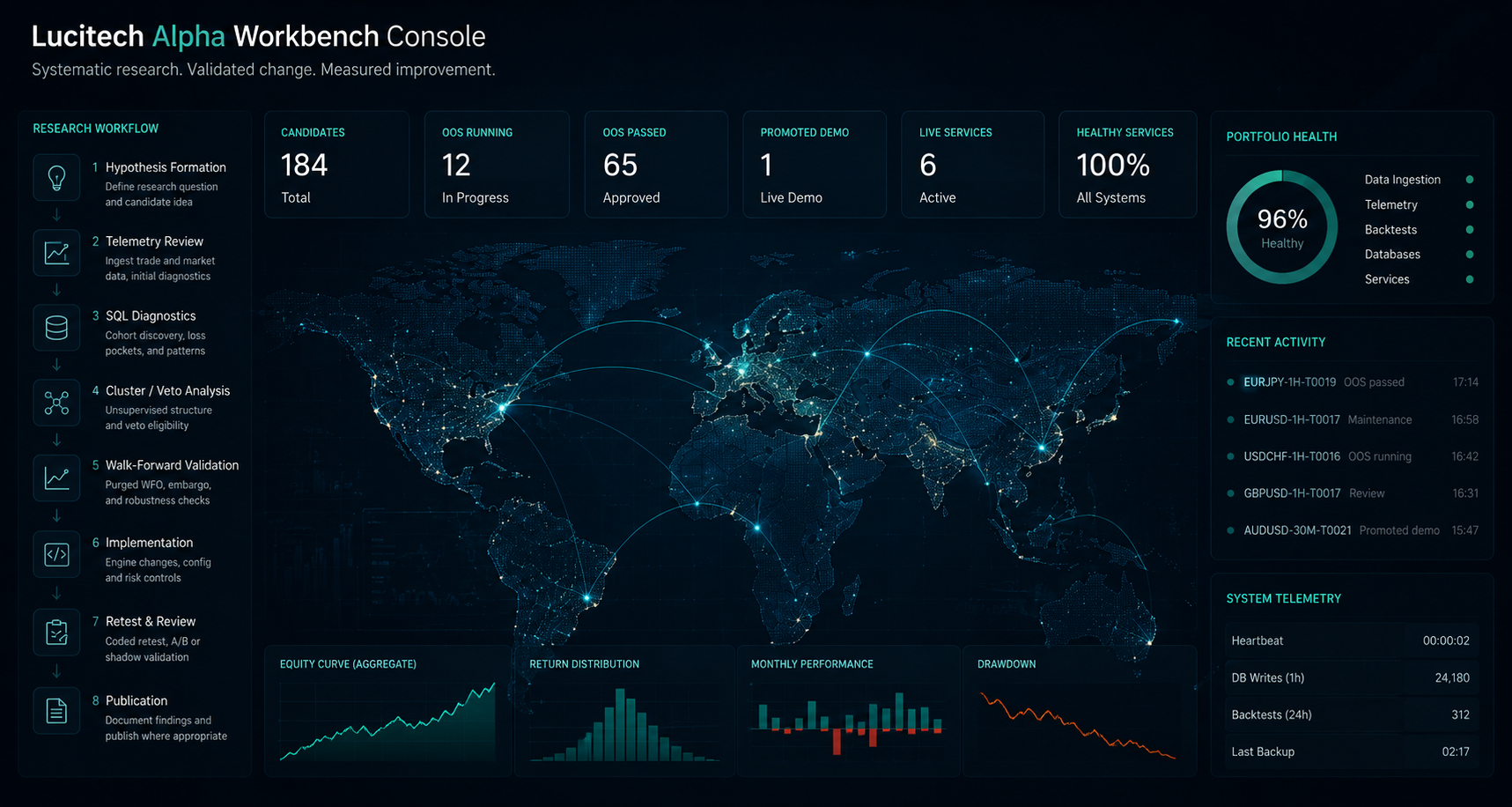
Task: Click the Heartbeat value 00:00:02
Action: (x=1446, y=641)
